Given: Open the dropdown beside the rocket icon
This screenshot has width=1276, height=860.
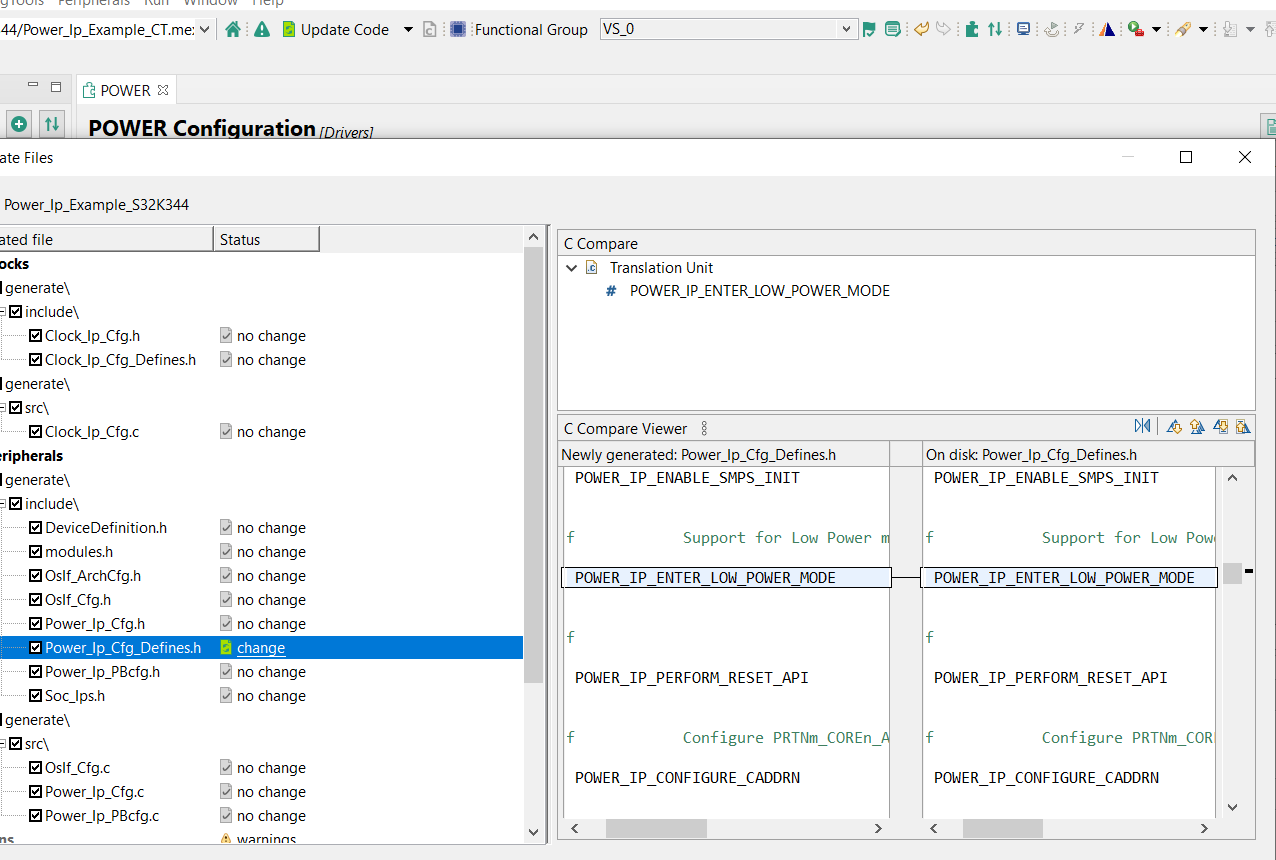Looking at the screenshot, I should point(1203,29).
